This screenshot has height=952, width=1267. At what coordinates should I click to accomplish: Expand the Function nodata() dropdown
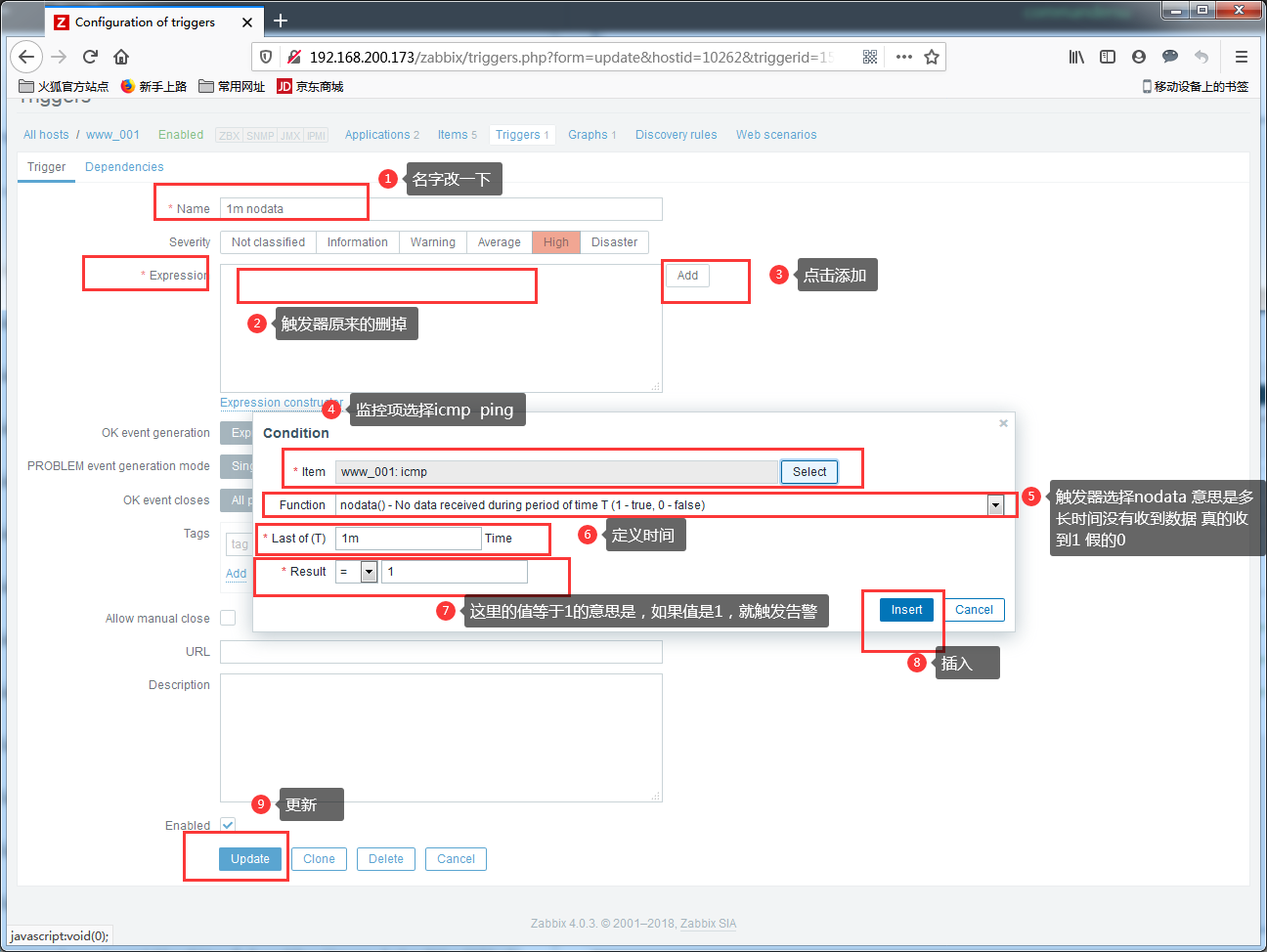(995, 505)
